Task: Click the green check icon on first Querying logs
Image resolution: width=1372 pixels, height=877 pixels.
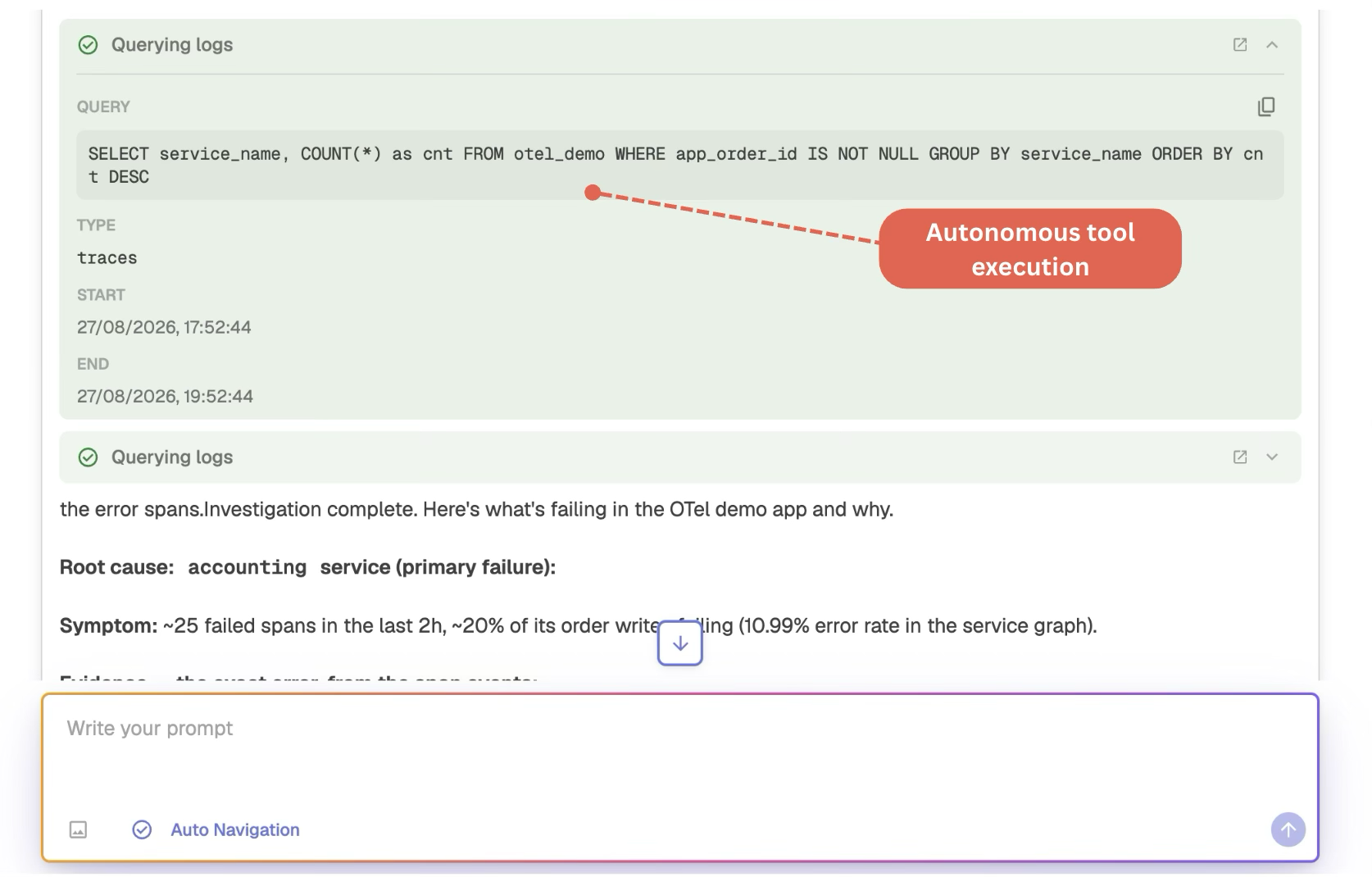Action: point(88,45)
